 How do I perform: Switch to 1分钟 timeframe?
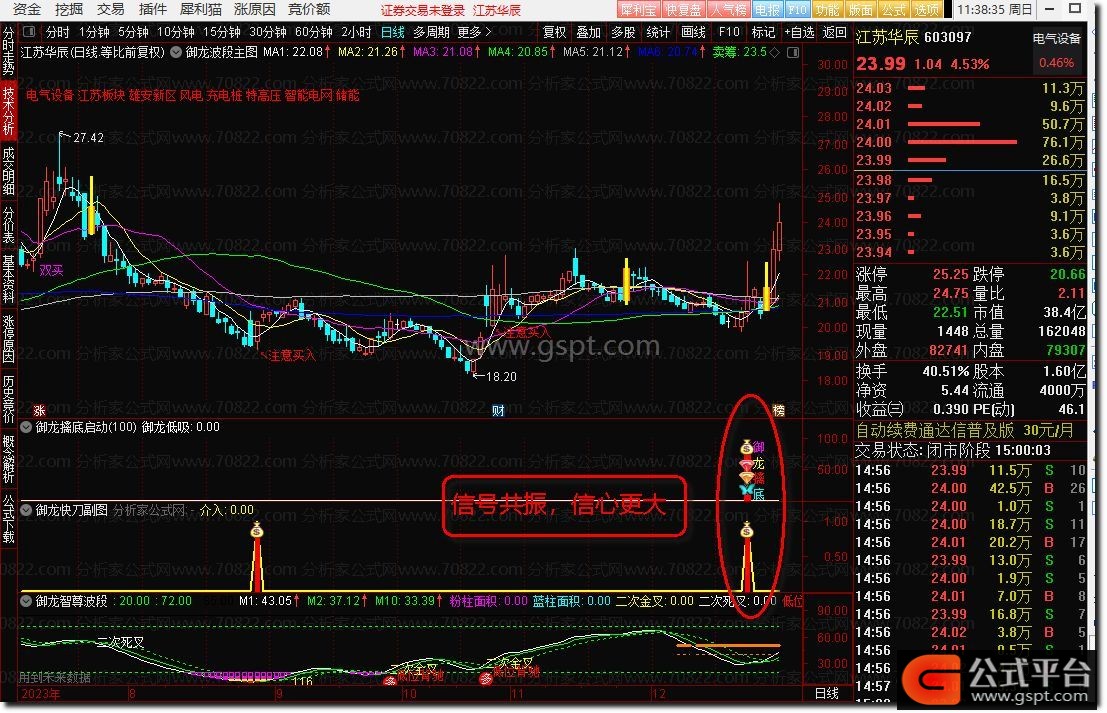click(95, 32)
